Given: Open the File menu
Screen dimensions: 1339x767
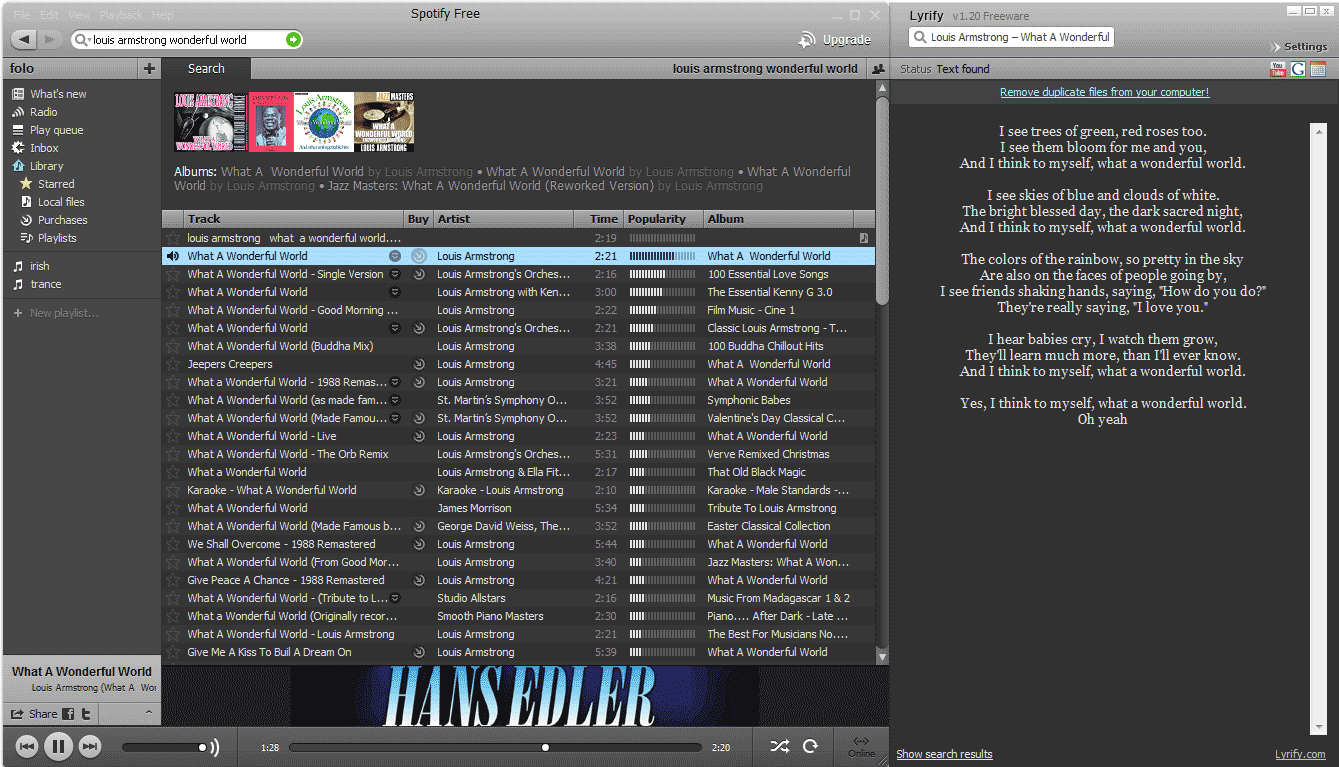Looking at the screenshot, I should coord(22,15).
